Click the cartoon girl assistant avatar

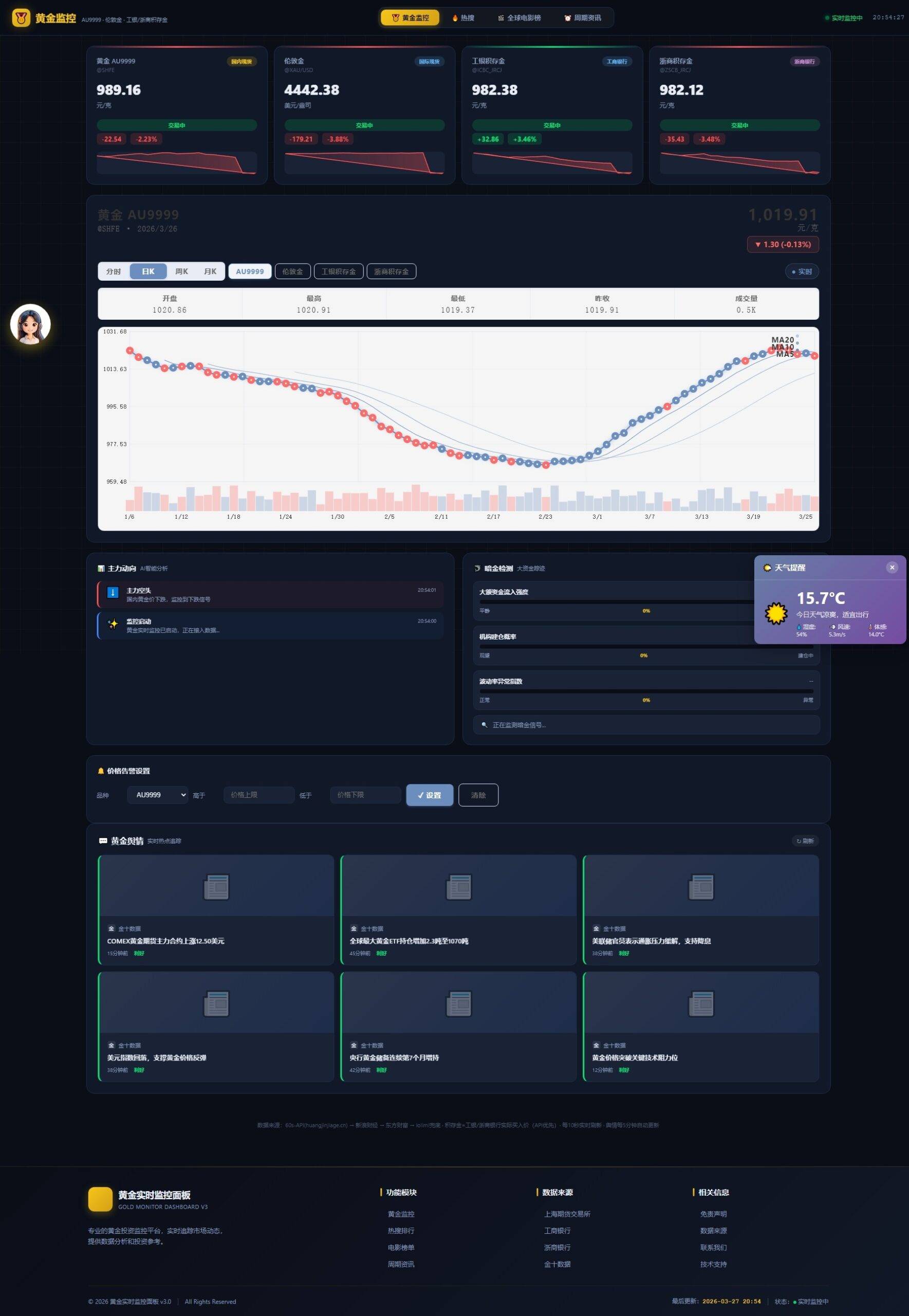coord(30,325)
